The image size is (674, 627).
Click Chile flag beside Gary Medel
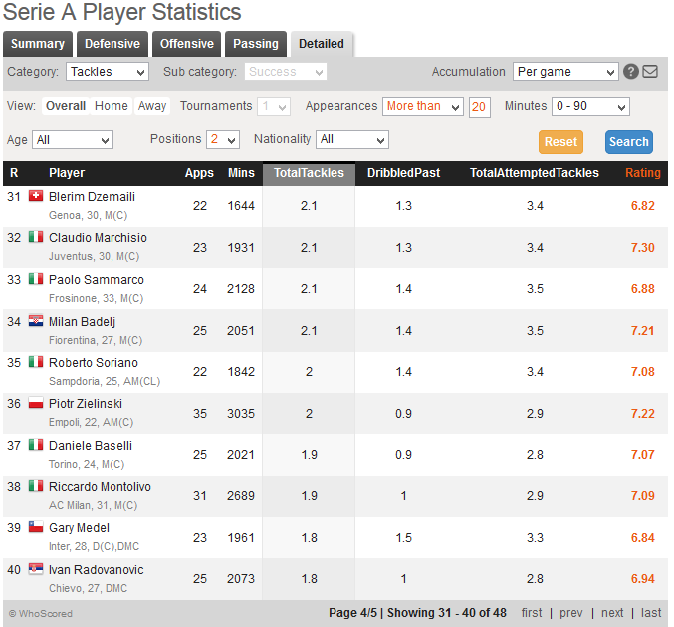click(36, 527)
